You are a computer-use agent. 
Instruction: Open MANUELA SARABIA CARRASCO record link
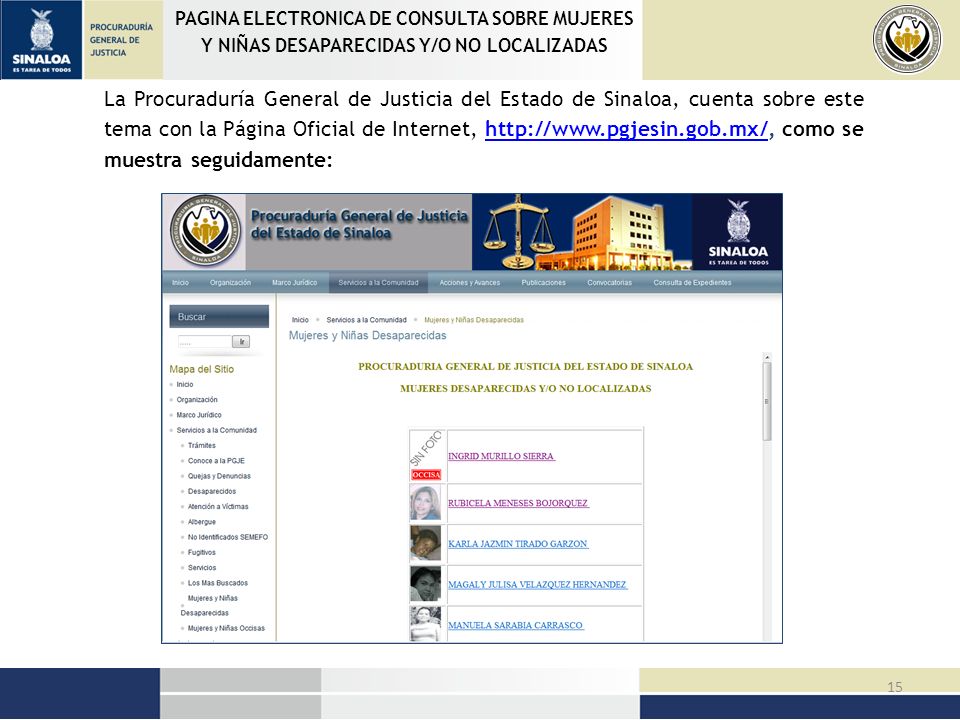pyautogui.click(x=516, y=625)
